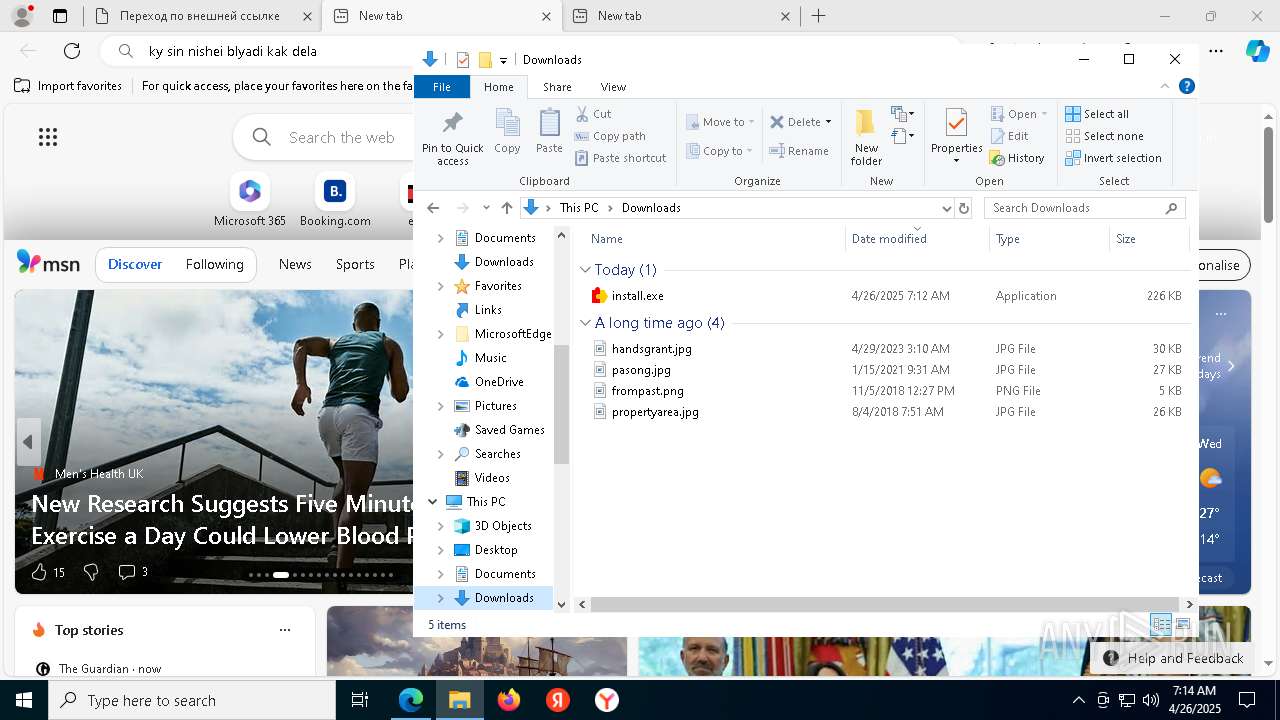1280x720 pixels.
Task: Open Yandex app from taskbar
Action: pyautogui.click(x=558, y=700)
